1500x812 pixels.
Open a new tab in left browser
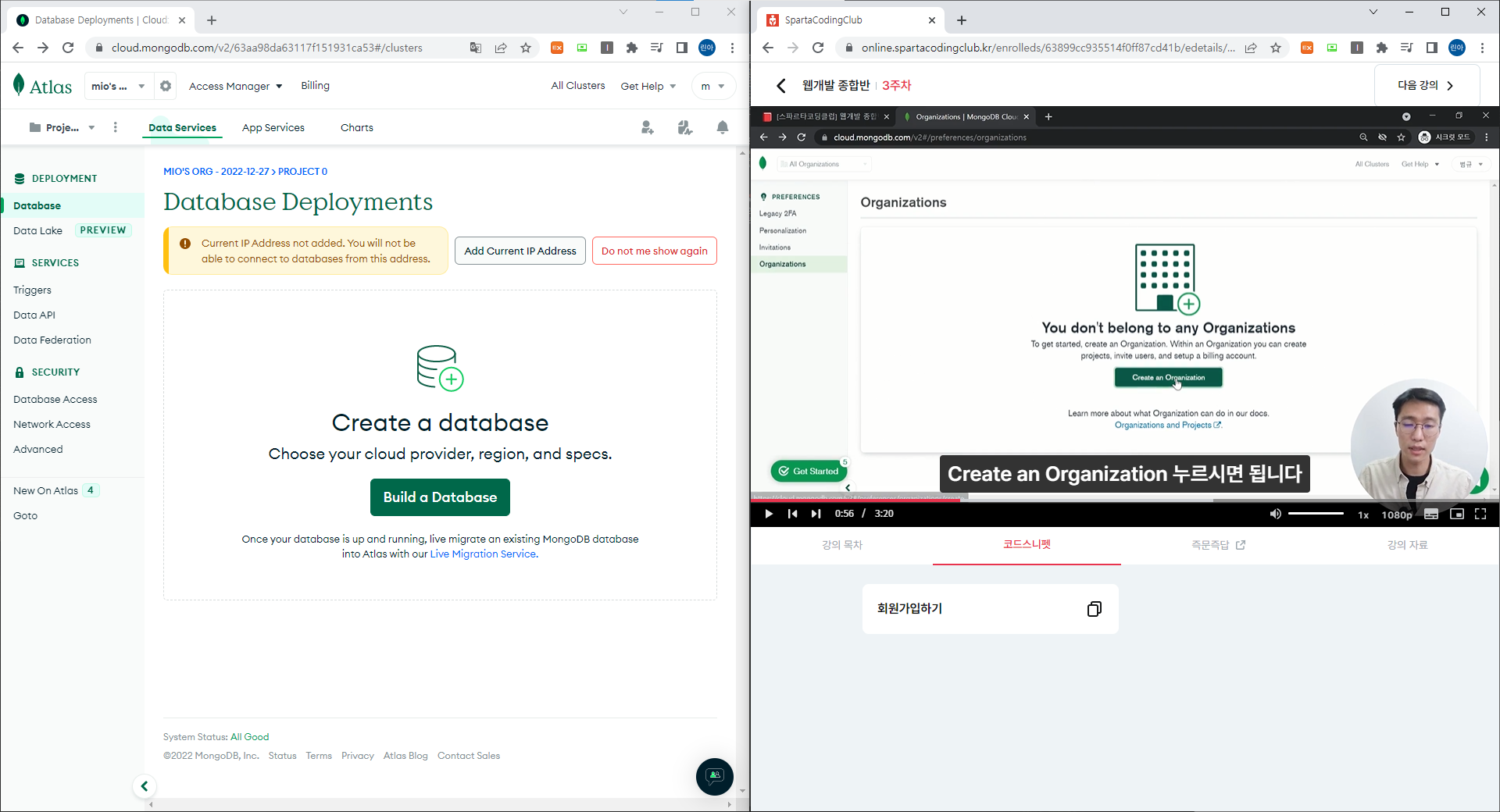212,20
